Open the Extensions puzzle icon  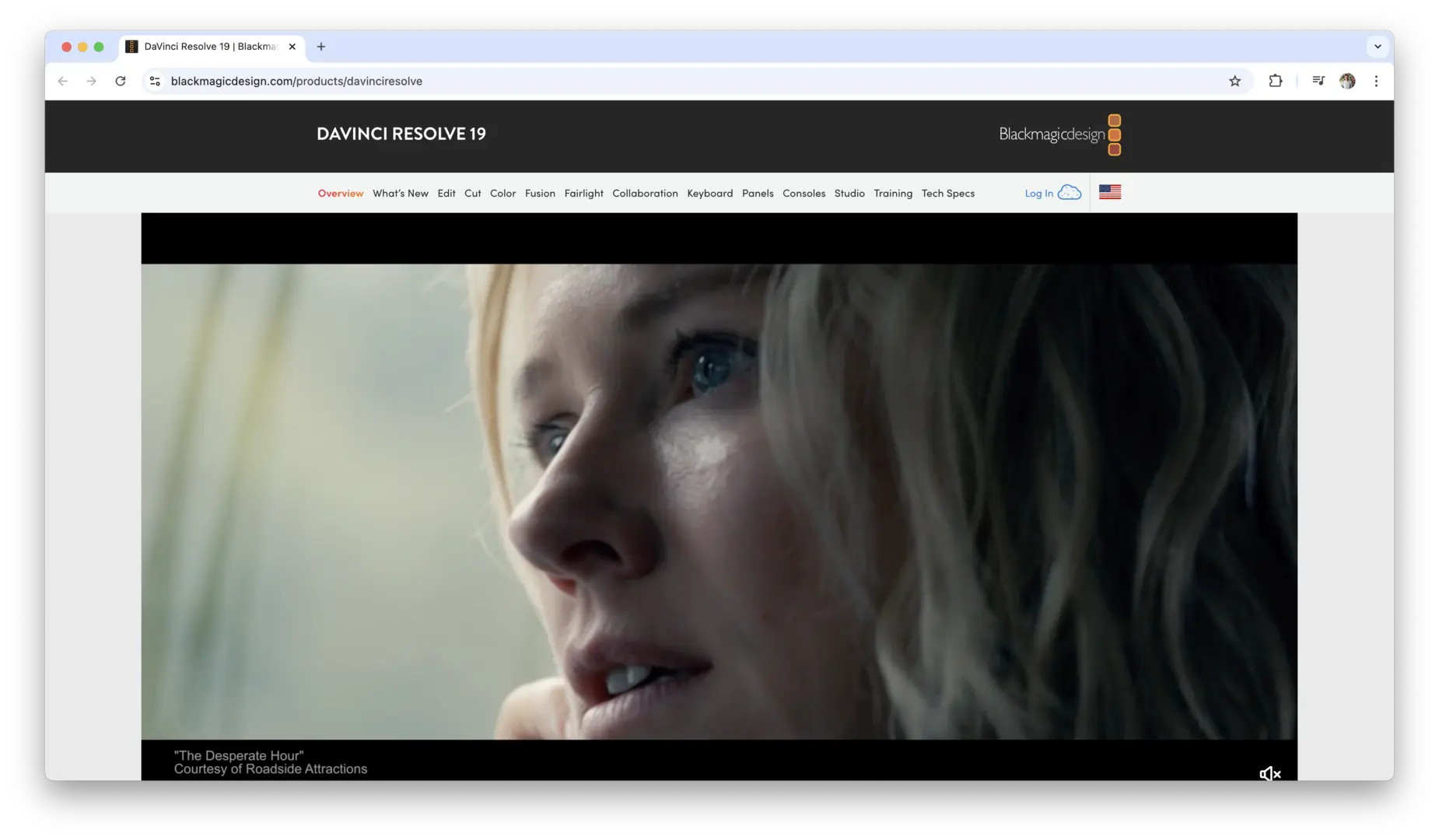coord(1276,81)
